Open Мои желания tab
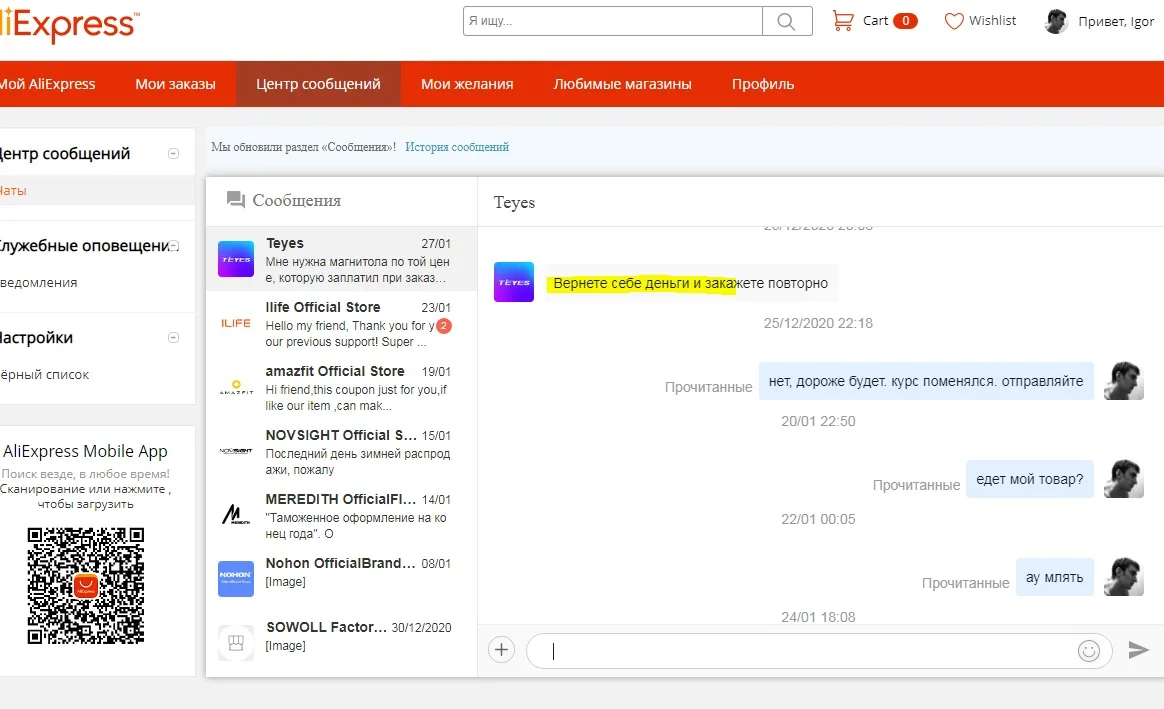This screenshot has width=1164, height=709. [x=467, y=84]
